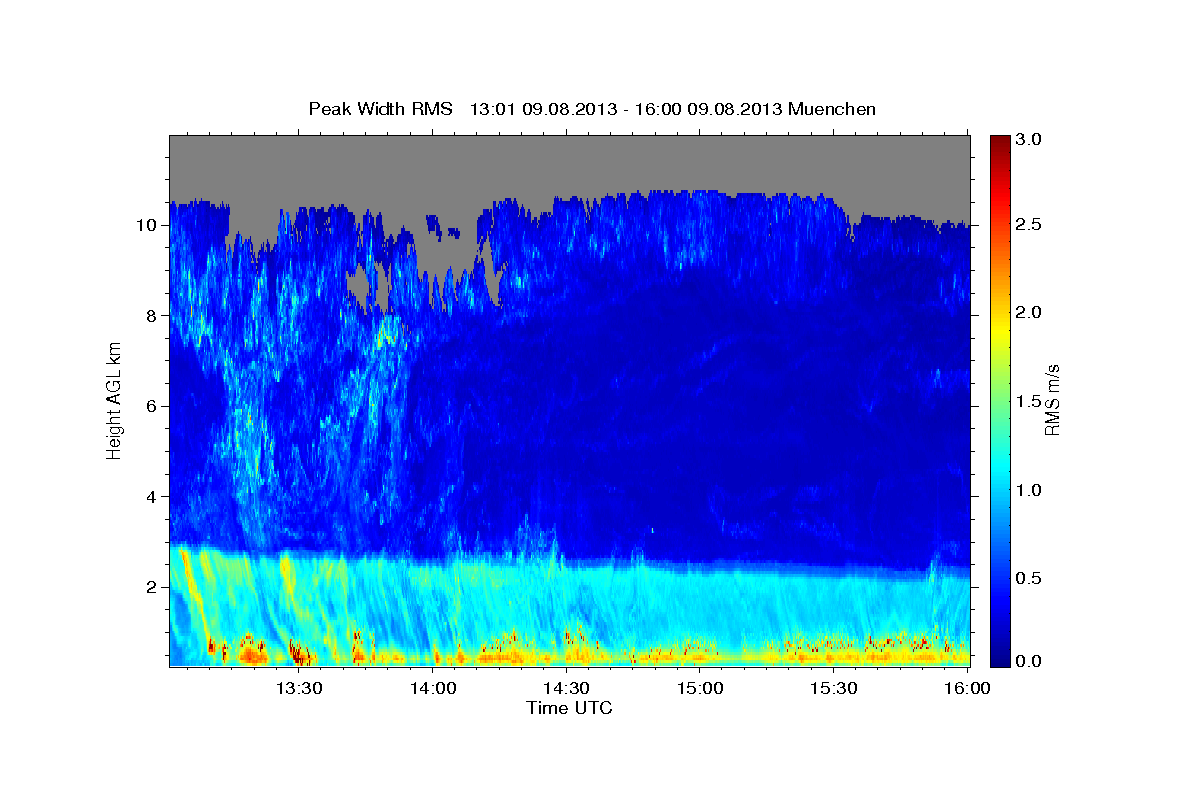Click the 'Time UTC' x-axis label
This screenshot has width=1200, height=800.
pos(569,708)
